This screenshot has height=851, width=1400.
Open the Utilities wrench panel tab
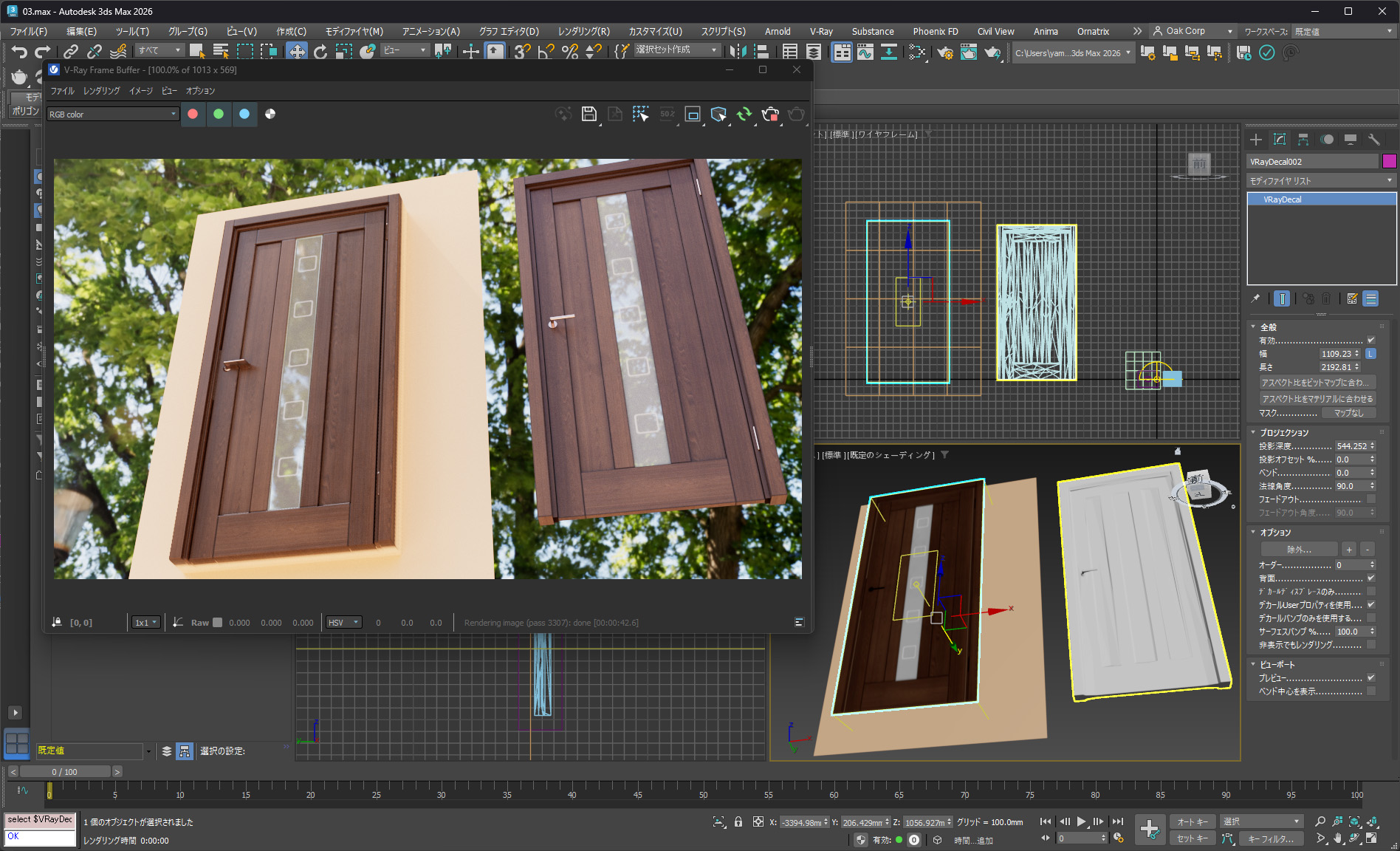pyautogui.click(x=1373, y=140)
